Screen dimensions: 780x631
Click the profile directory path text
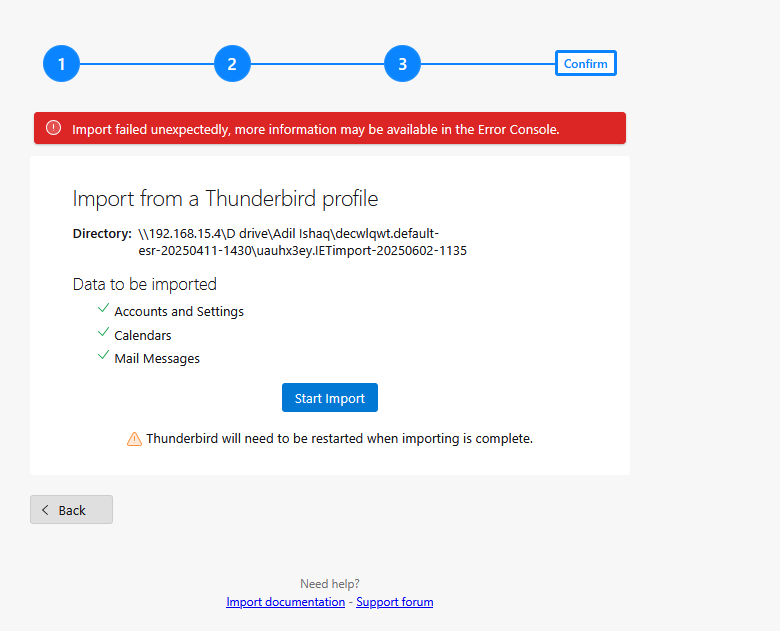(302, 242)
